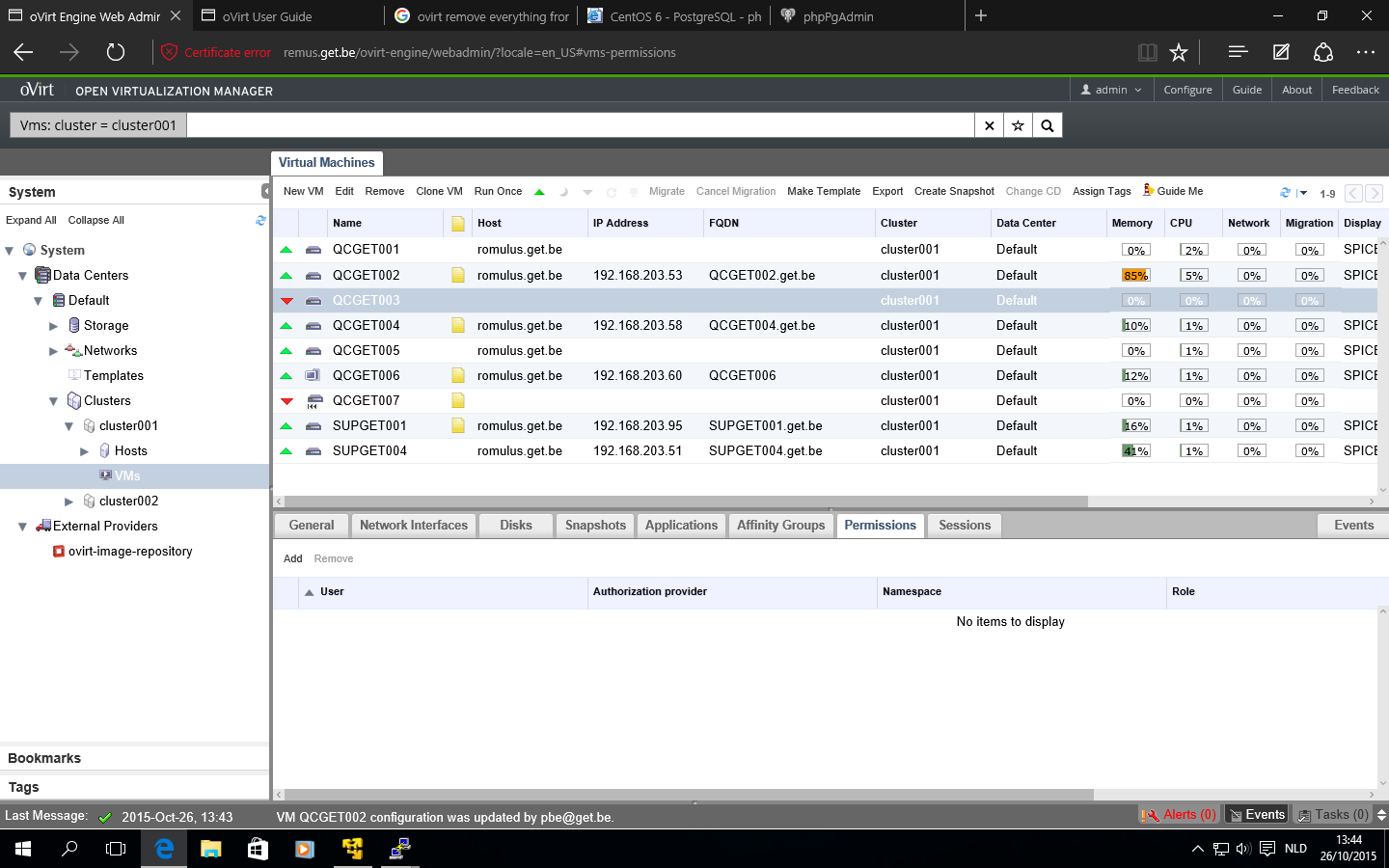
Task: Launch Microsoft Edge from the taskbar
Action: tap(164, 849)
